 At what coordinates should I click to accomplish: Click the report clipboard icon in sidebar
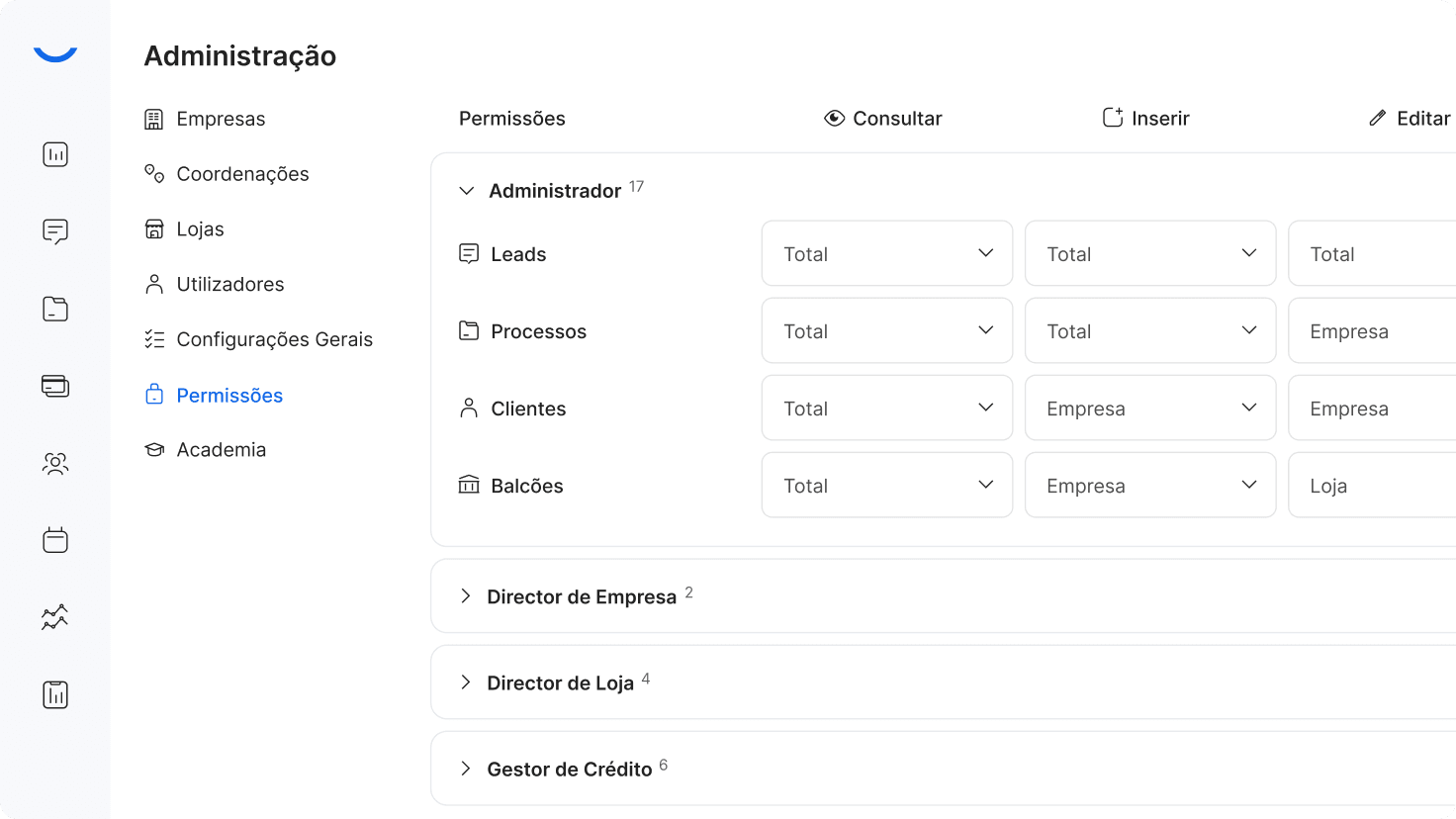(55, 694)
